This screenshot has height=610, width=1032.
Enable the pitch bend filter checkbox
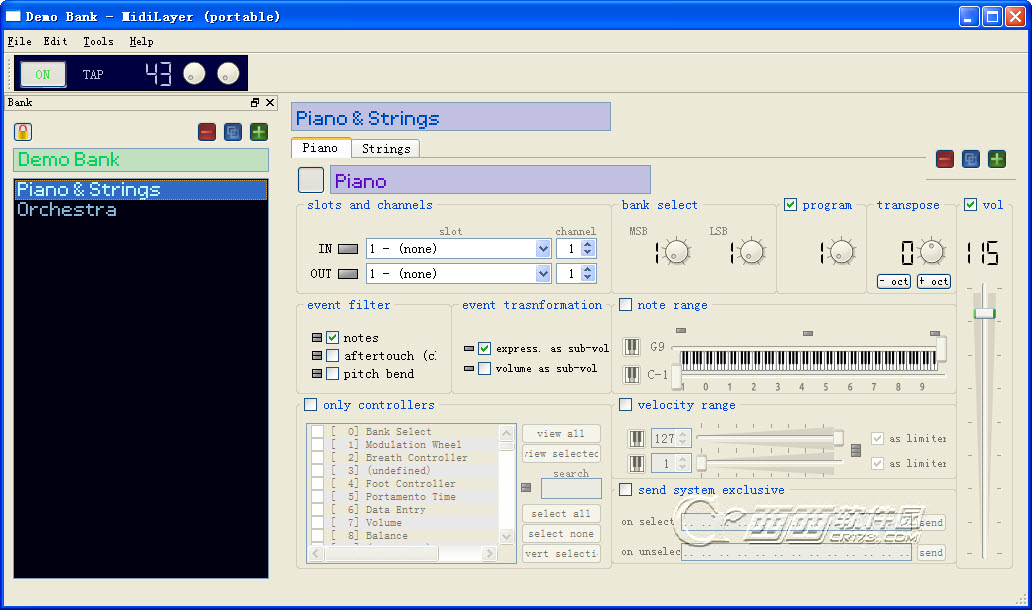pos(333,374)
